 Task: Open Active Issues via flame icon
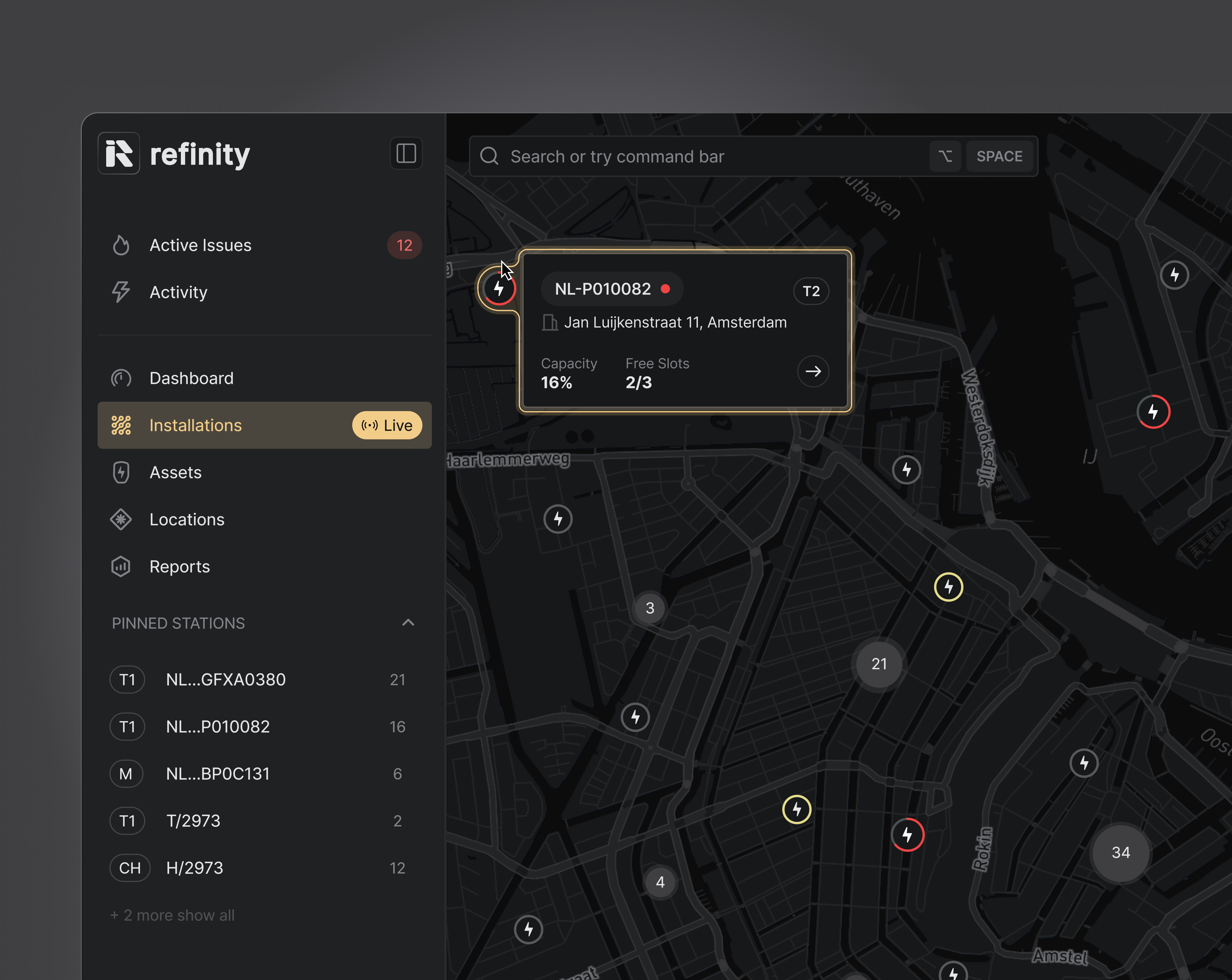point(121,245)
